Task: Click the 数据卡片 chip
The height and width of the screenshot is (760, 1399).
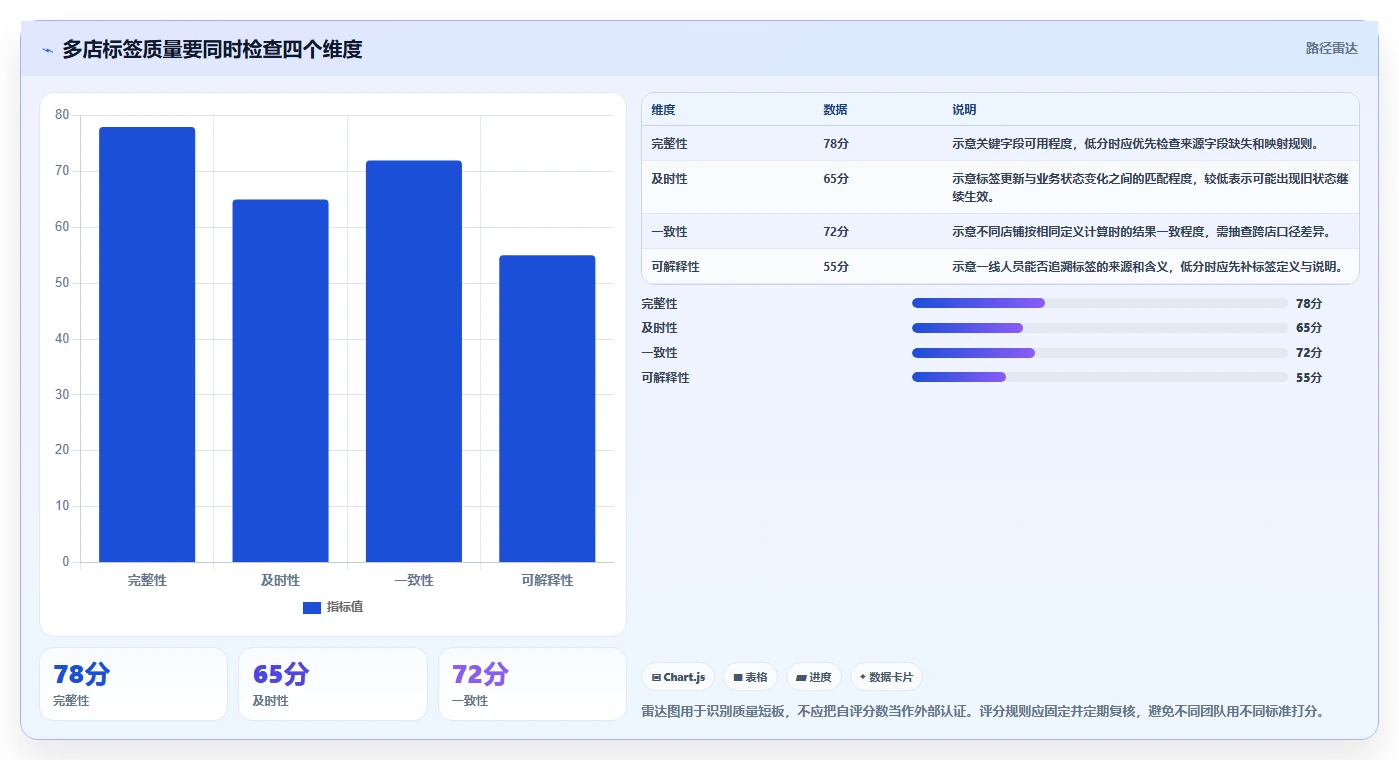Action: [886, 677]
